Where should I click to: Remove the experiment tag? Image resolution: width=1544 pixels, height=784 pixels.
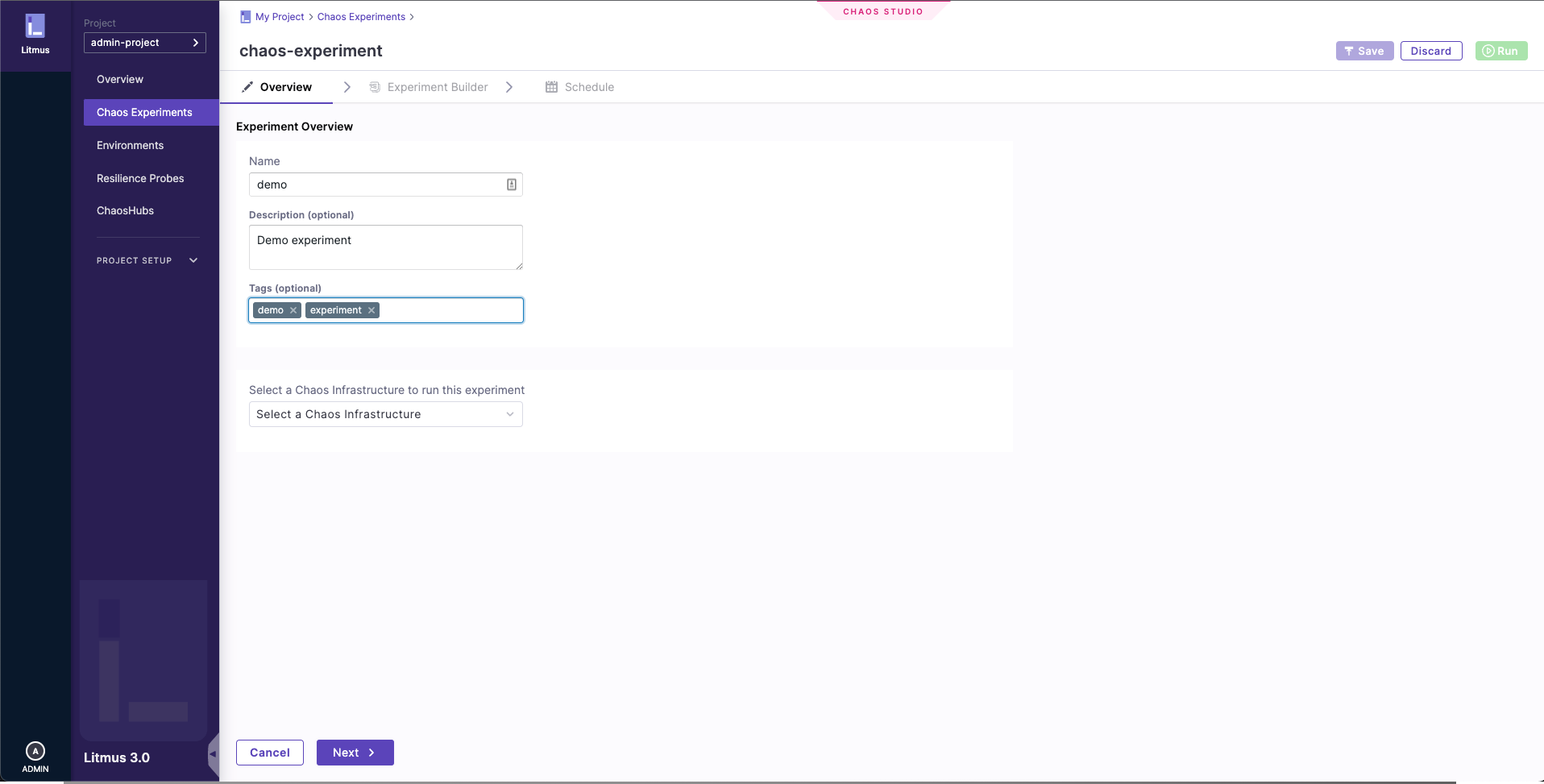pyautogui.click(x=371, y=310)
